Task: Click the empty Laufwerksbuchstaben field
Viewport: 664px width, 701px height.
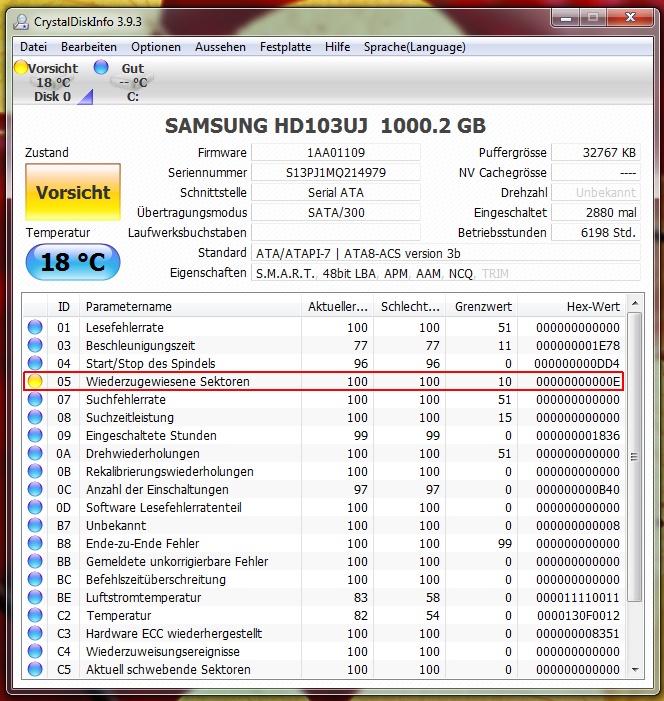Action: [x=336, y=232]
